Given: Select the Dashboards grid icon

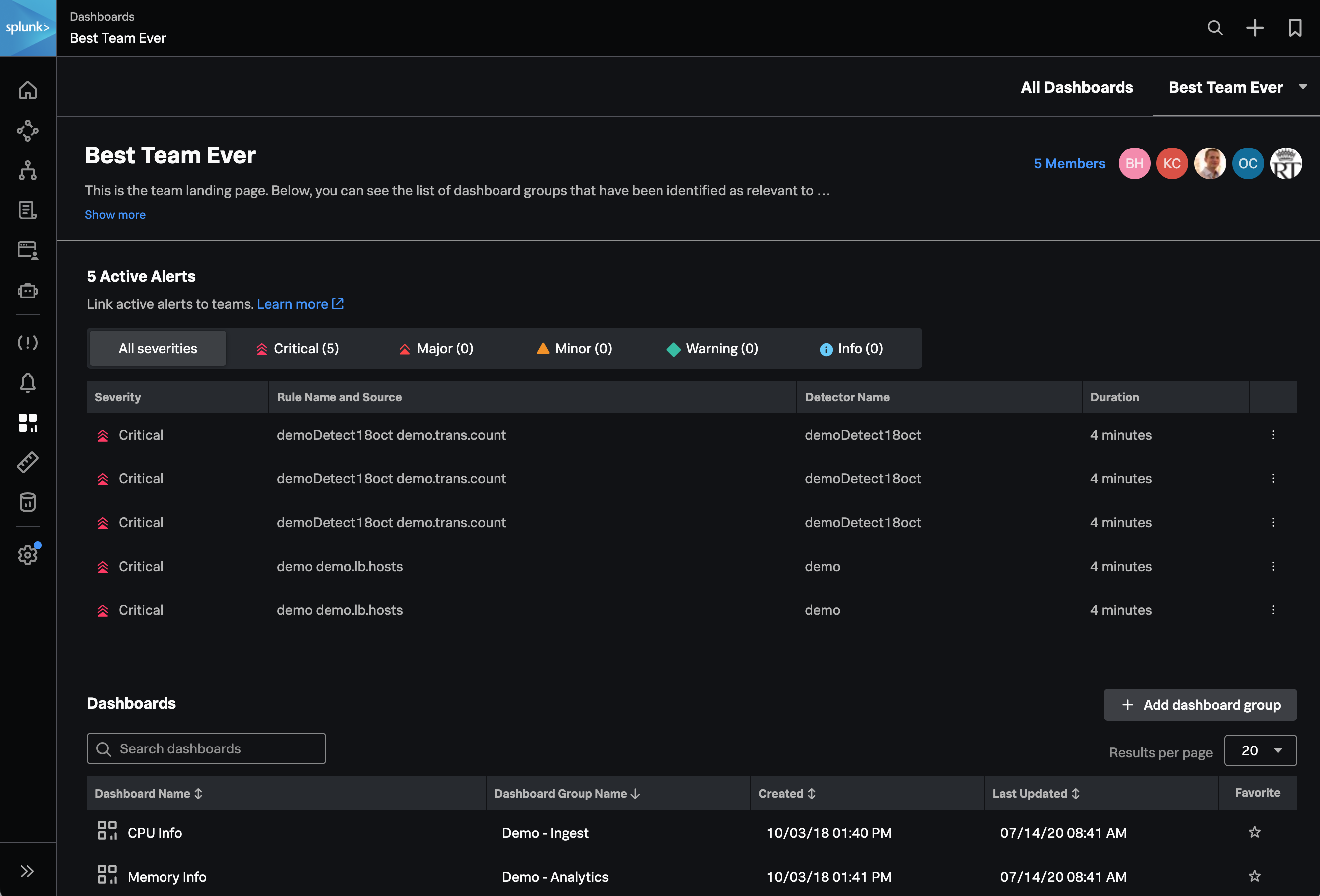Looking at the screenshot, I should (x=28, y=422).
